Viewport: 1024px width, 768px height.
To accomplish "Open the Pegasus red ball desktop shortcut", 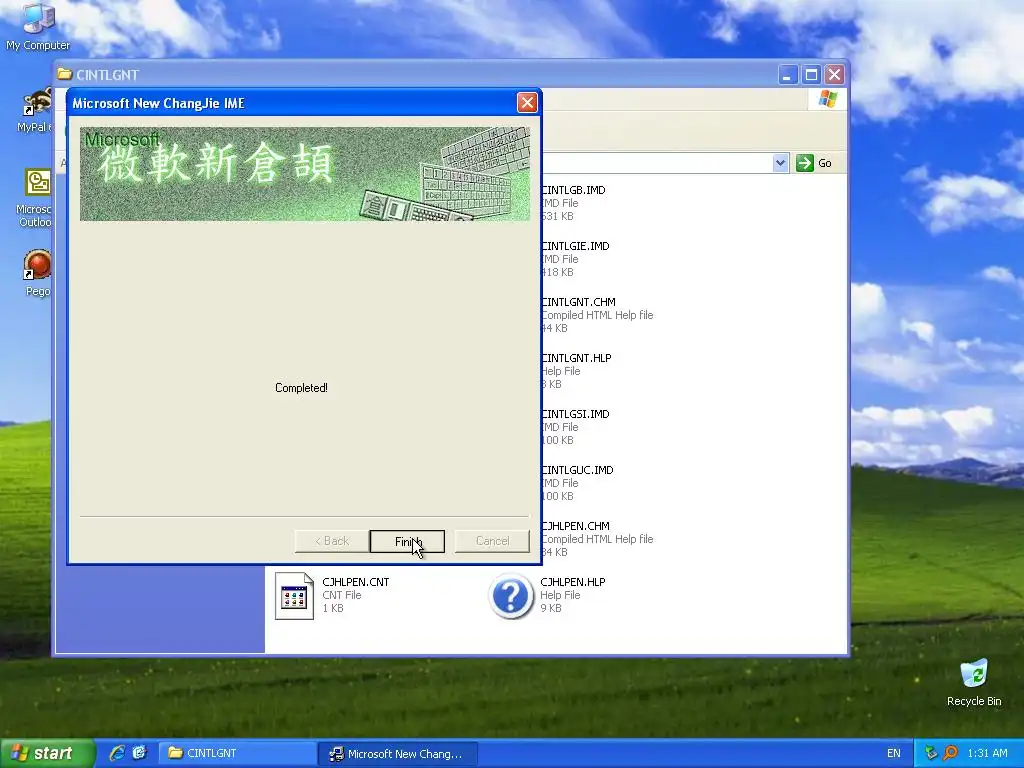I will pyautogui.click(x=37, y=273).
